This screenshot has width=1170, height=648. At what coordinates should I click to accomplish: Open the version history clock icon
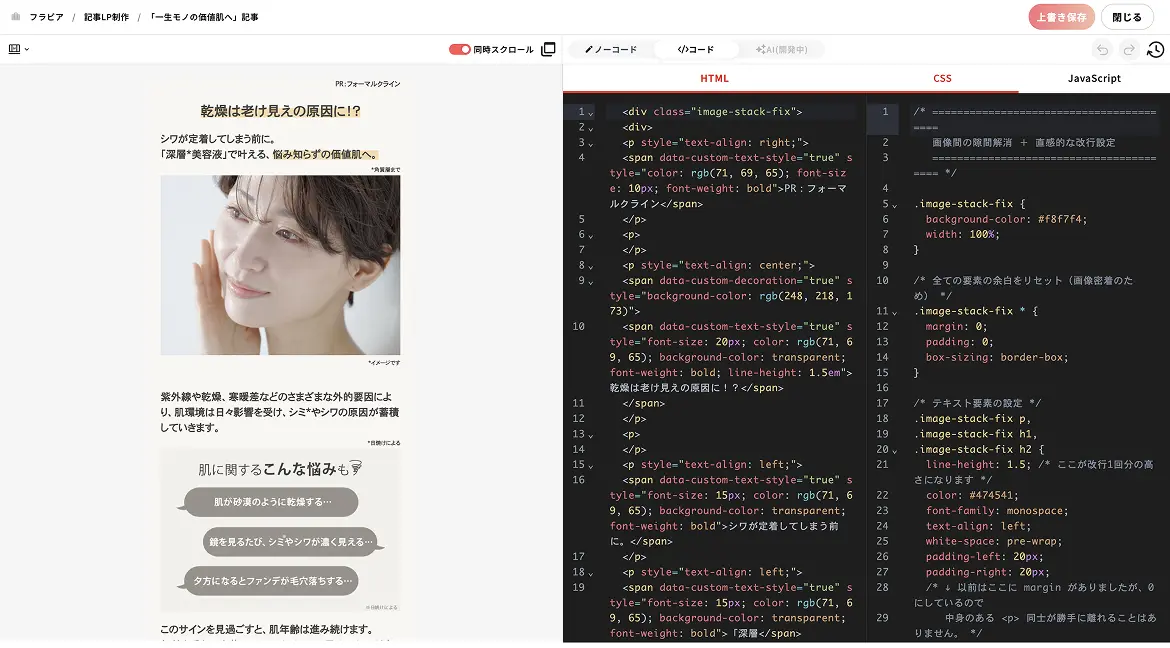[1155, 47]
